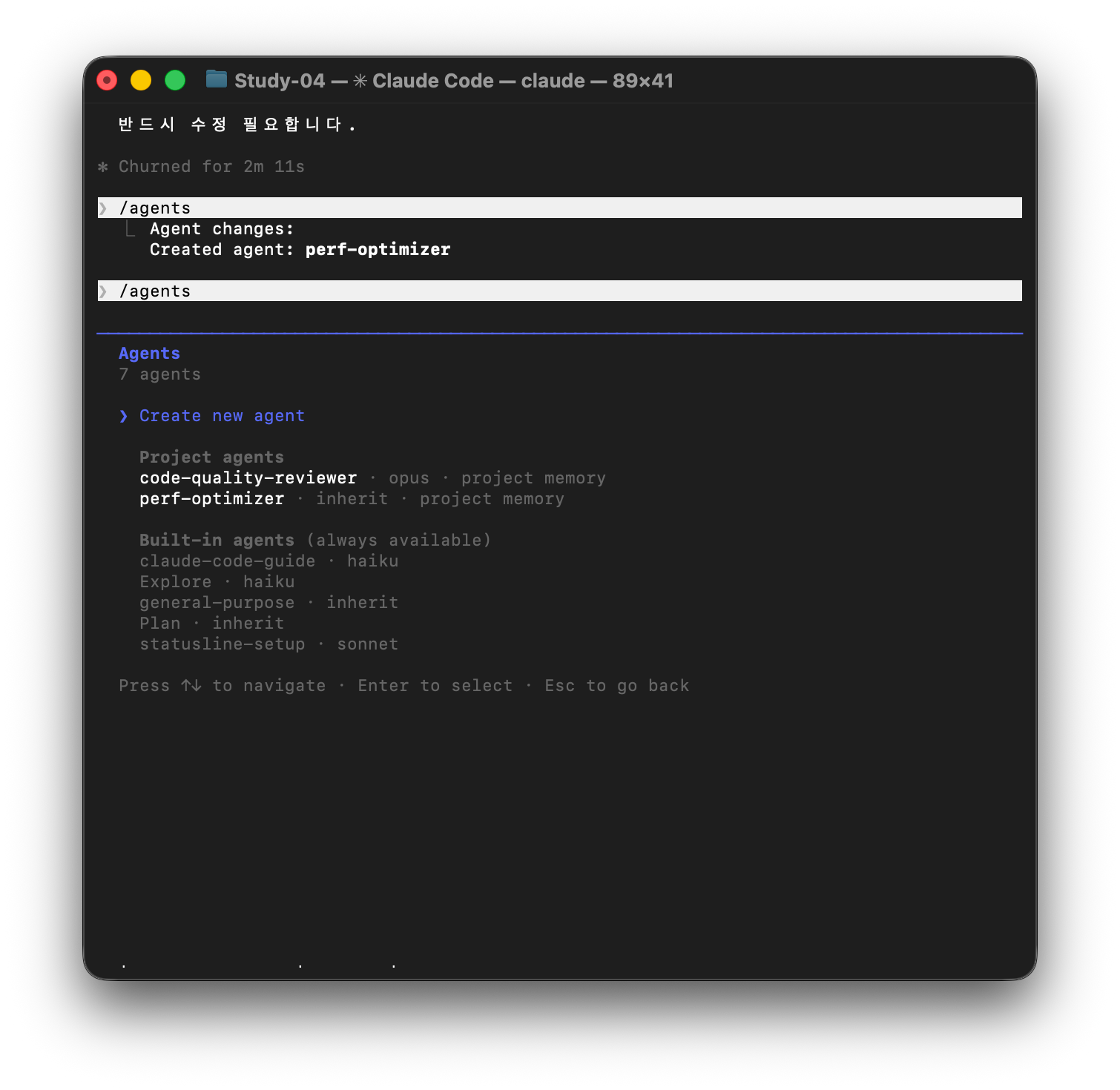Click the Agents panel heading
The image size is (1120, 1090).
[149, 354]
